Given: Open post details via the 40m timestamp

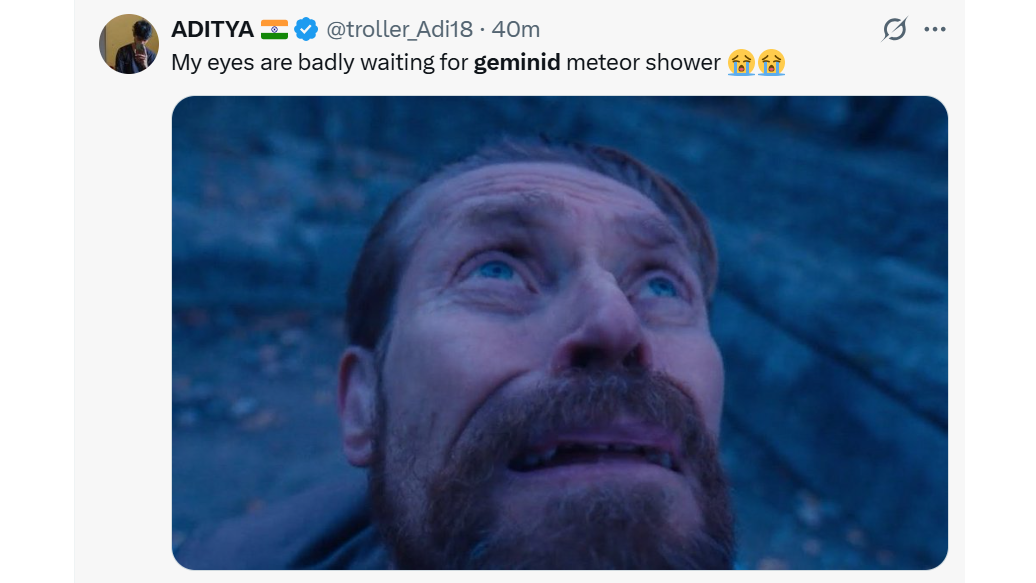Looking at the screenshot, I should click(x=516, y=29).
